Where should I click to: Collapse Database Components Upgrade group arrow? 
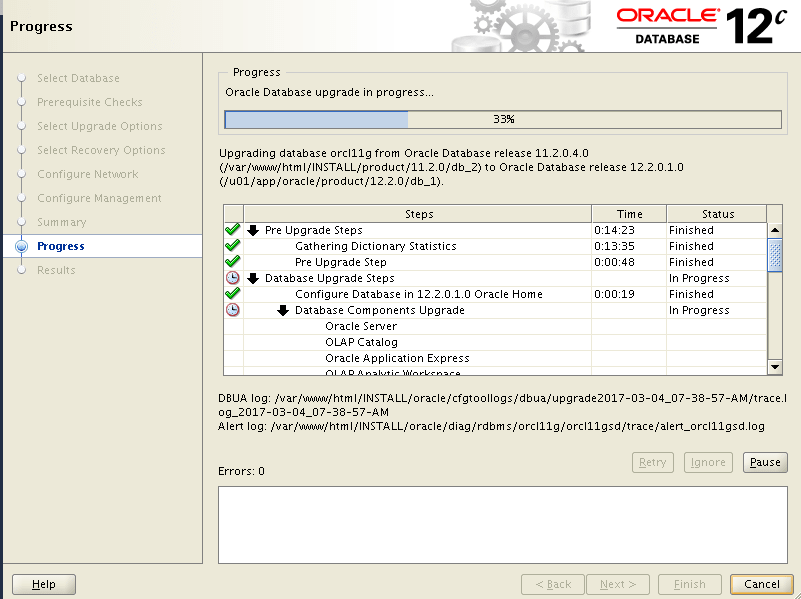click(x=283, y=310)
